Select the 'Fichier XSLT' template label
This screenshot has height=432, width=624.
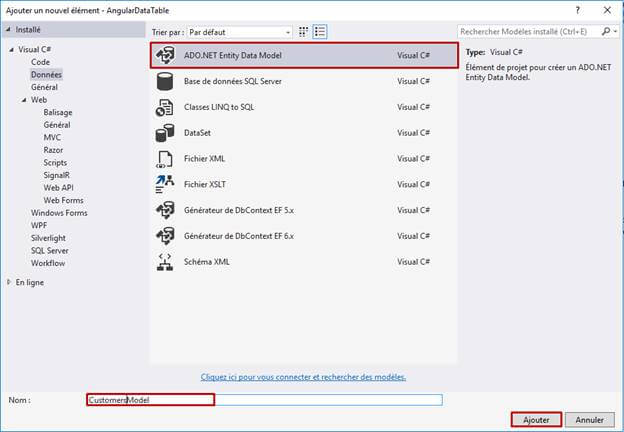coord(205,185)
